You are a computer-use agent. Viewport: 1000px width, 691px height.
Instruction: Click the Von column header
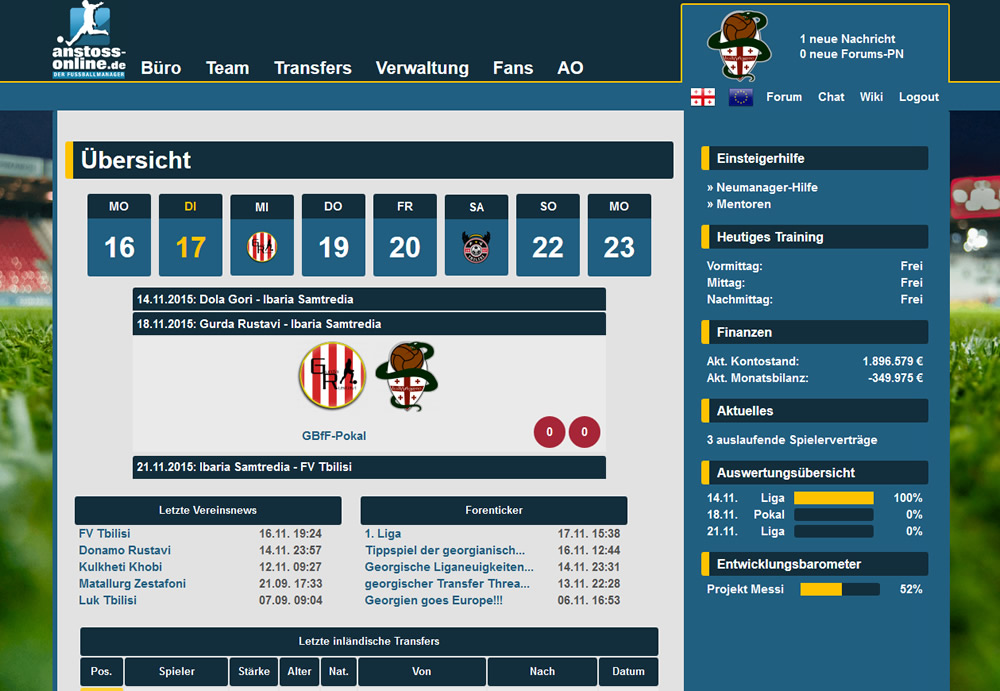pos(422,671)
